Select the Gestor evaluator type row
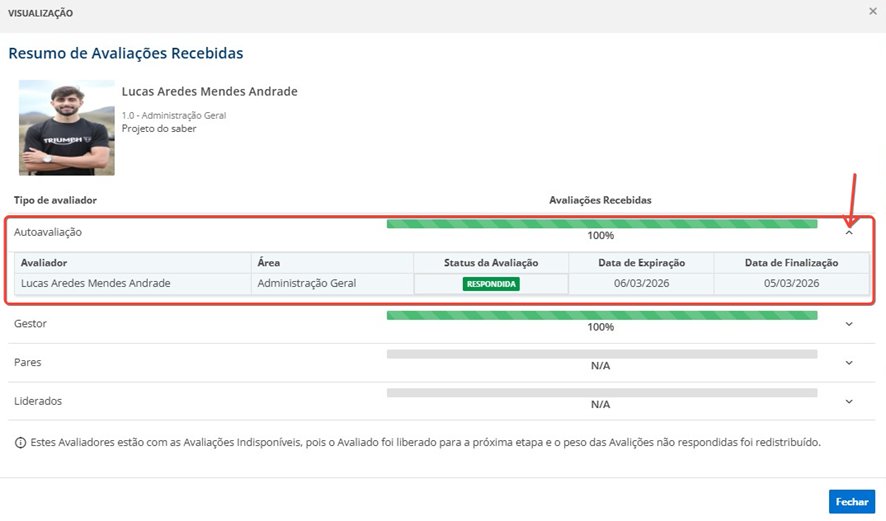 tap(32, 324)
